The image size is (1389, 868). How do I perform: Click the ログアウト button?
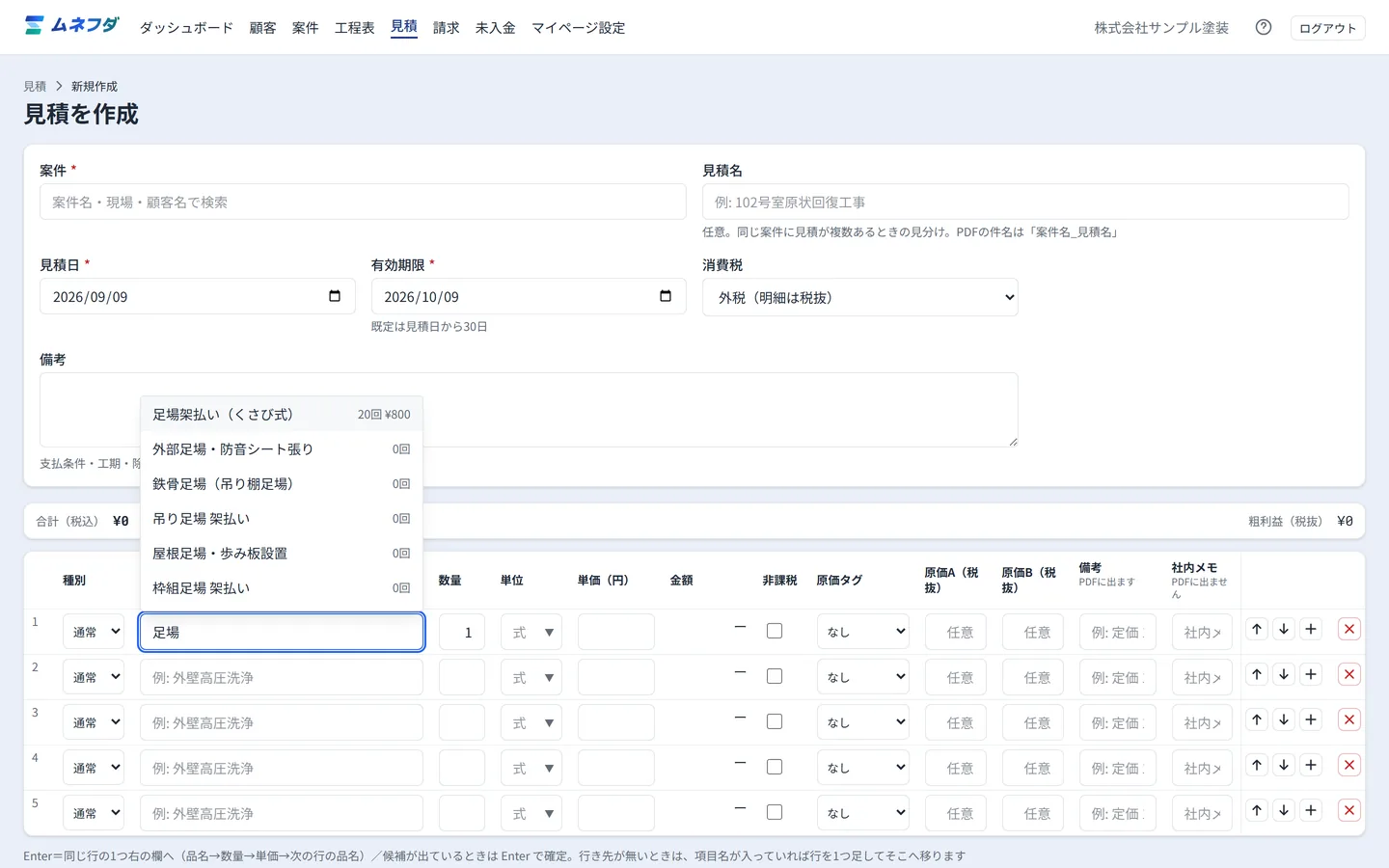coord(1327,28)
